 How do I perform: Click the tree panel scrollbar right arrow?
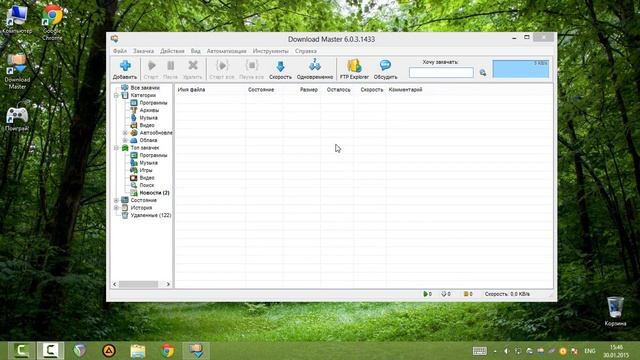168,284
